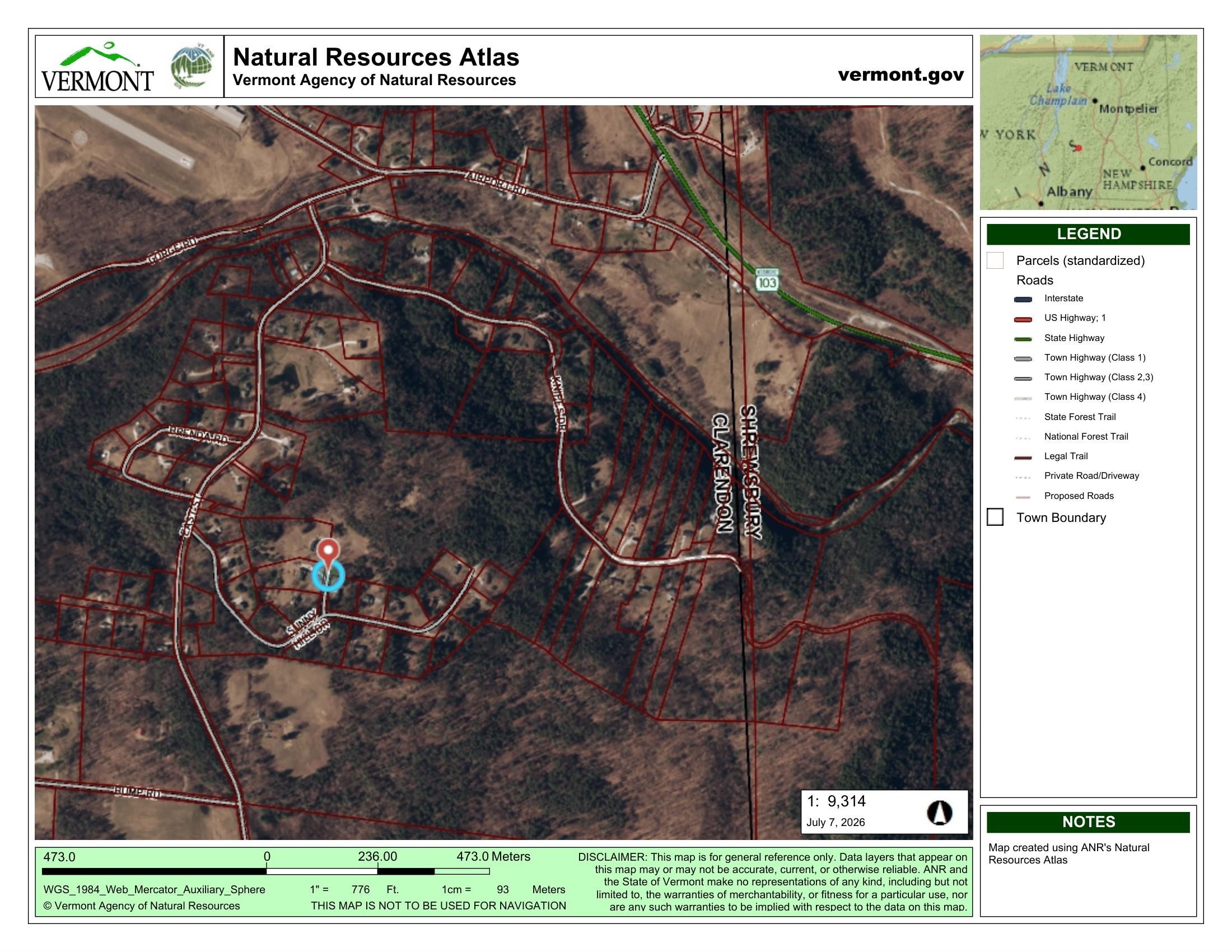Click the vermont.gov link in header
The height and width of the screenshot is (952, 1232).
click(x=901, y=74)
